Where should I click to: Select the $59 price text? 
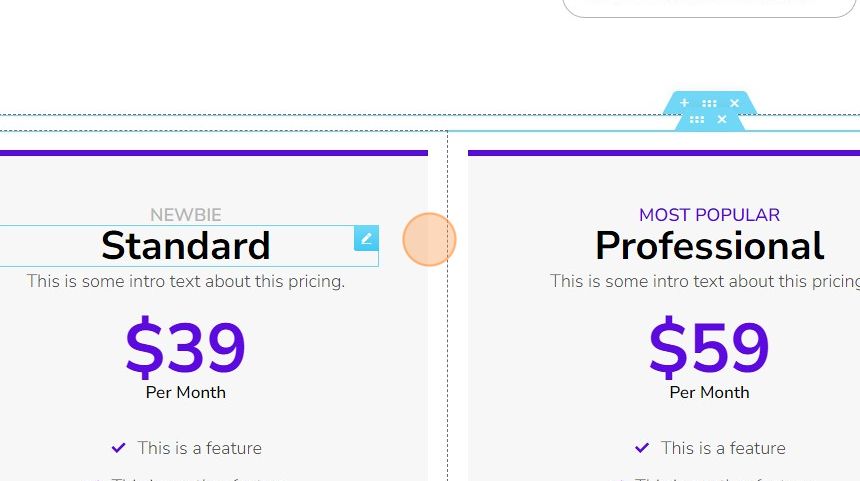point(709,347)
